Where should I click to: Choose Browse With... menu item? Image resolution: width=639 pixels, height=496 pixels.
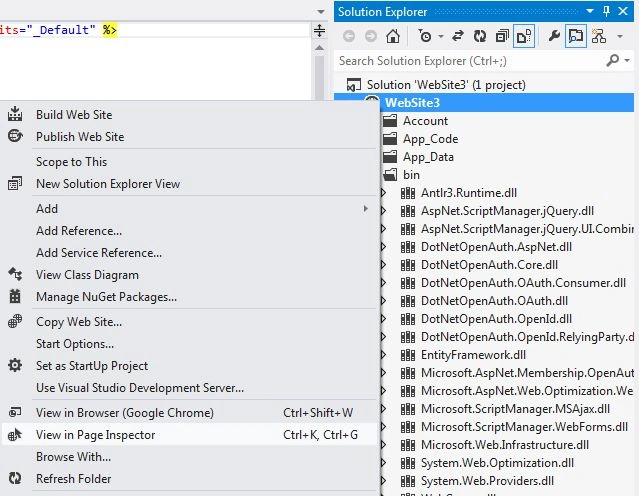point(189,457)
